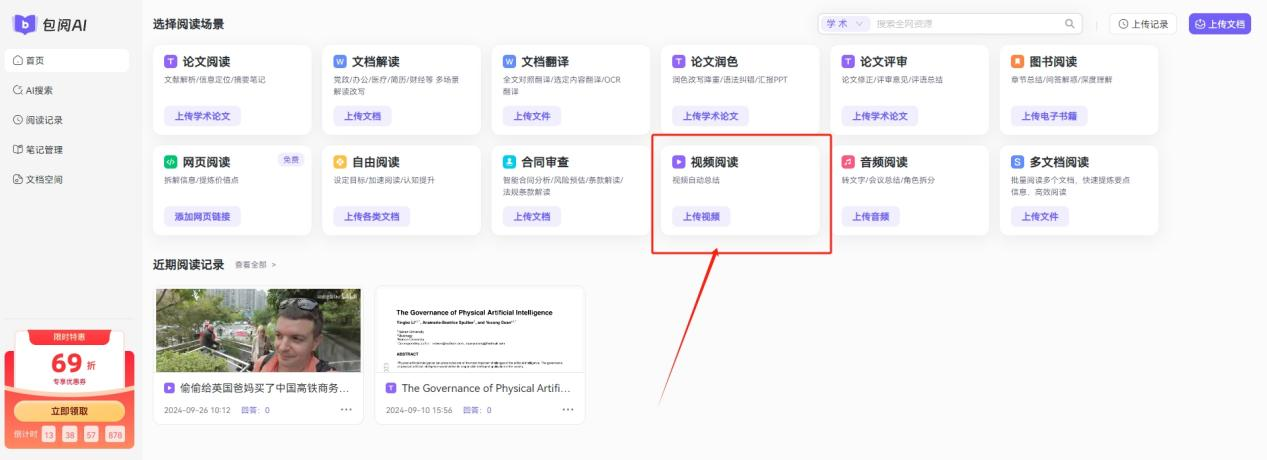Click 上传文件 under 多文档阅读
Screen dimensions: 1267x460
pyautogui.click(x=1040, y=216)
